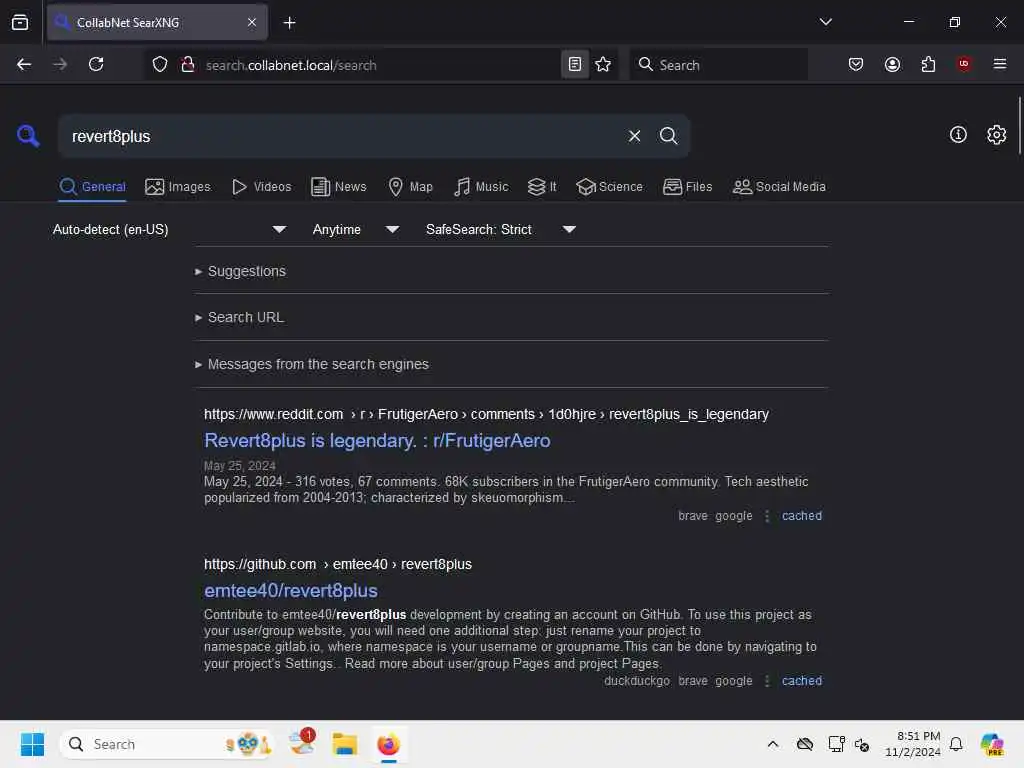The image size is (1024, 768).
Task: Open cached link for reddit result
Action: coord(801,516)
